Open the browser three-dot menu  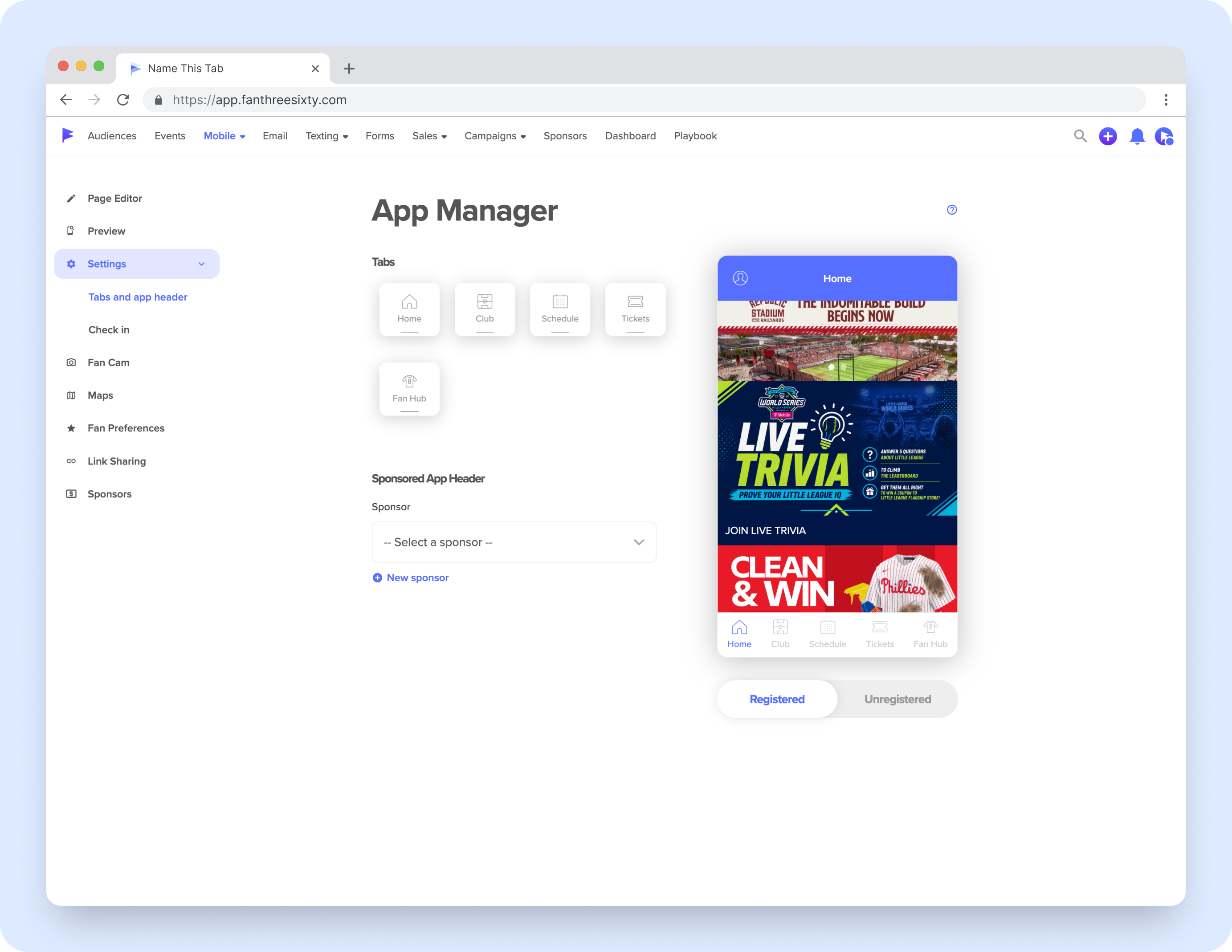1166,100
